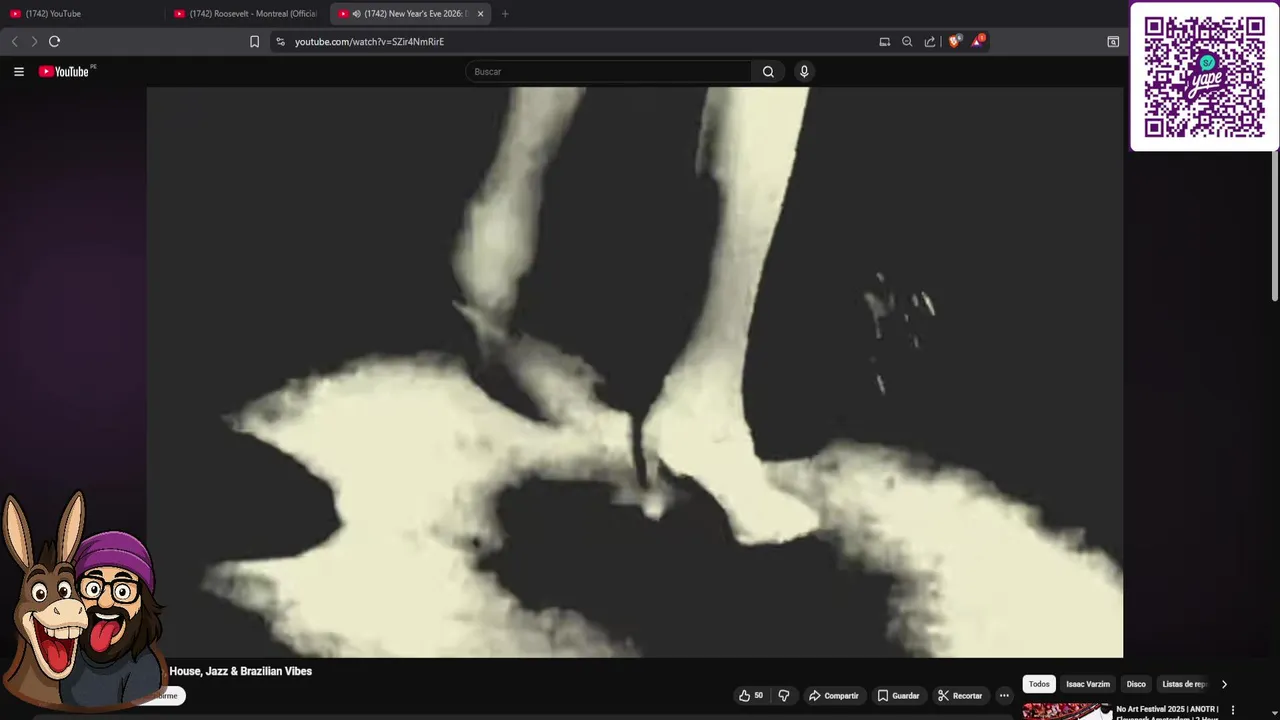Share the page via the address bar share icon
Viewport: 1280px width, 720px height.
click(930, 41)
